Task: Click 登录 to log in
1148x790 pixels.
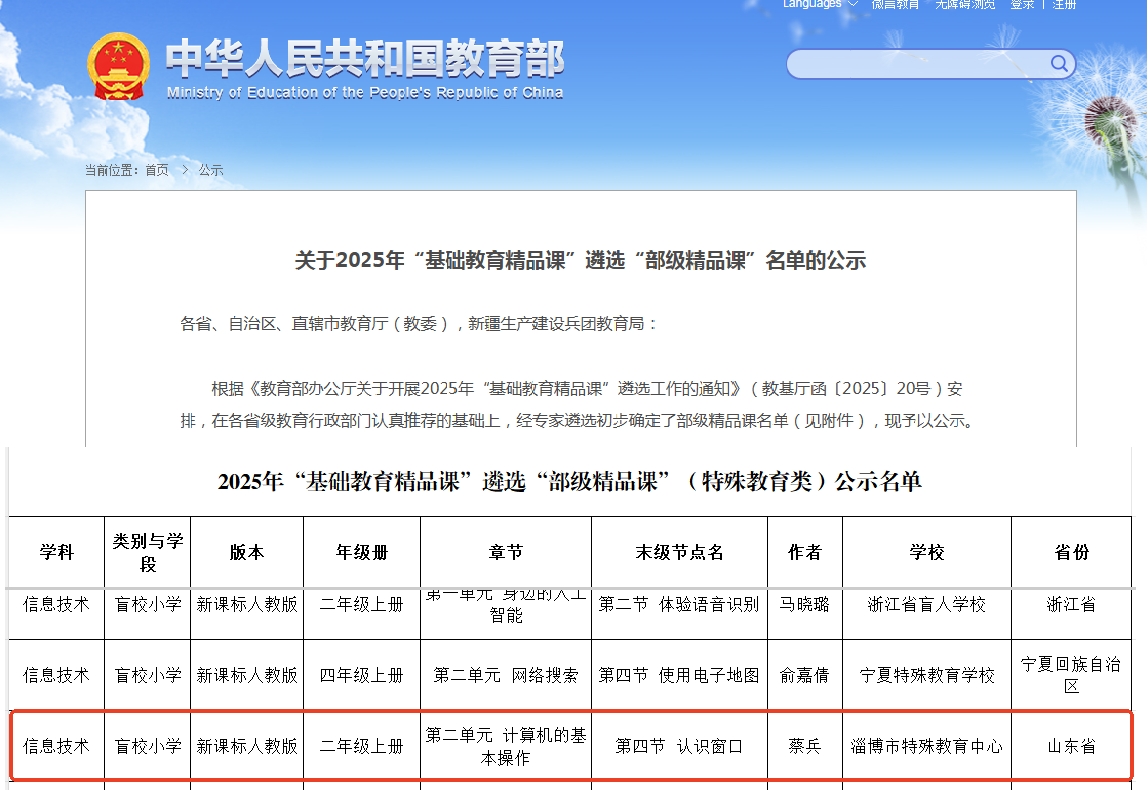Action: 1019,4
